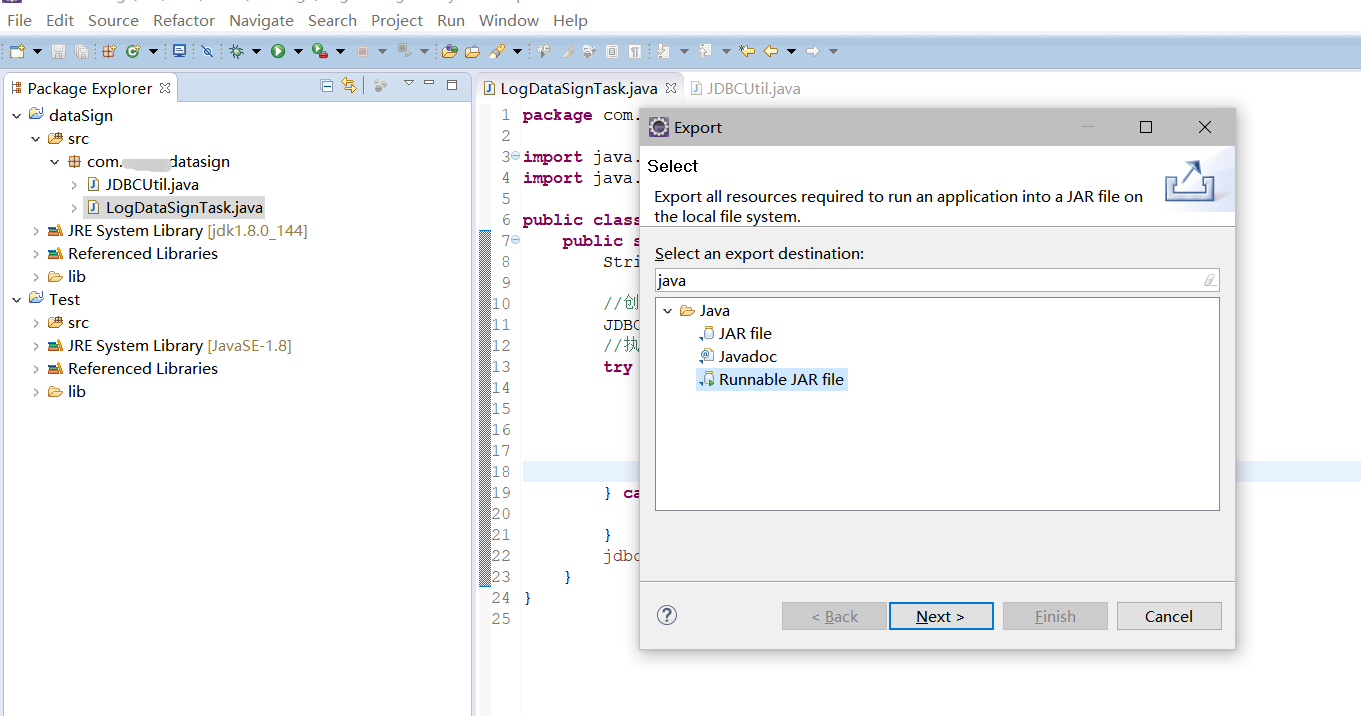Click the Last Edit Location icon
The width and height of the screenshot is (1361, 716).
click(747, 51)
